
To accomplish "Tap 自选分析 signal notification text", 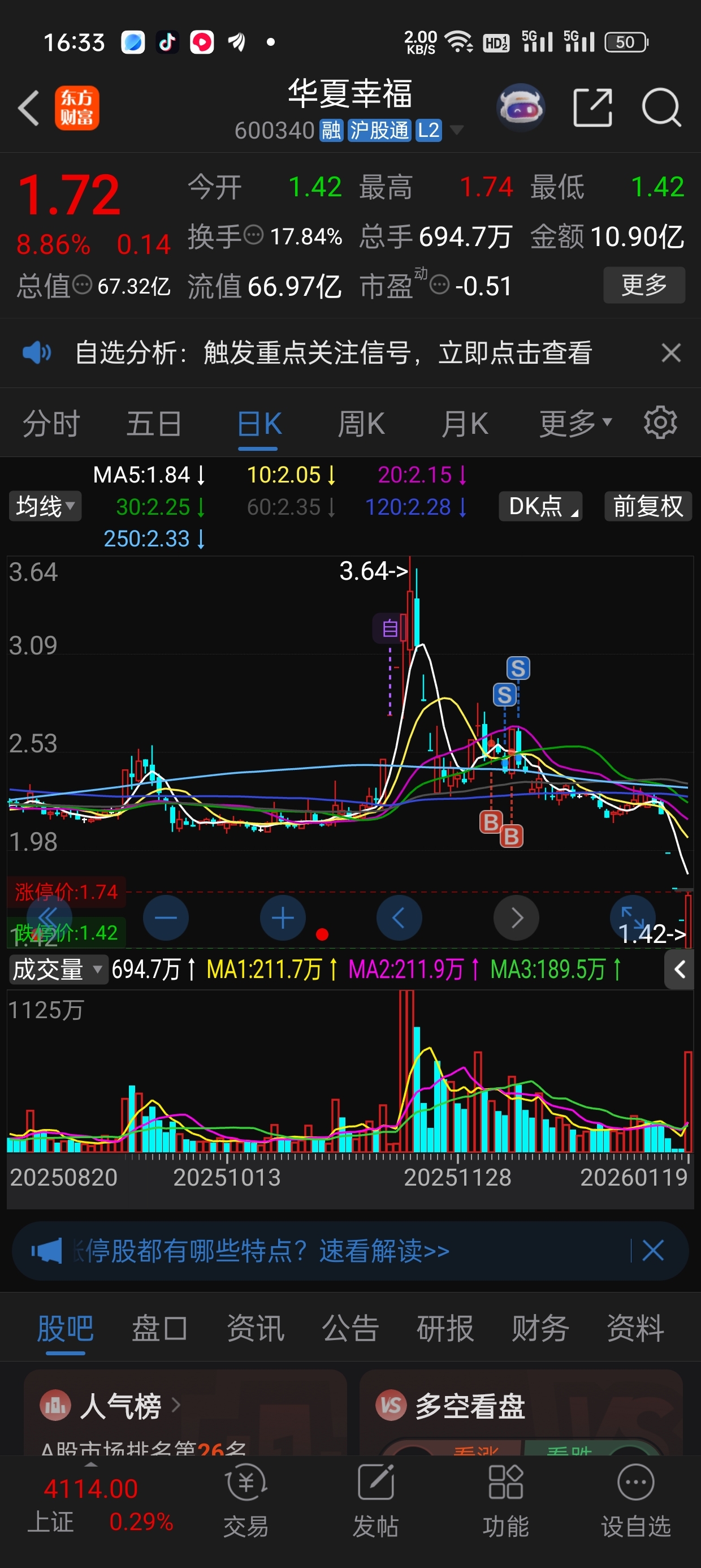I will pyautogui.click(x=334, y=352).
